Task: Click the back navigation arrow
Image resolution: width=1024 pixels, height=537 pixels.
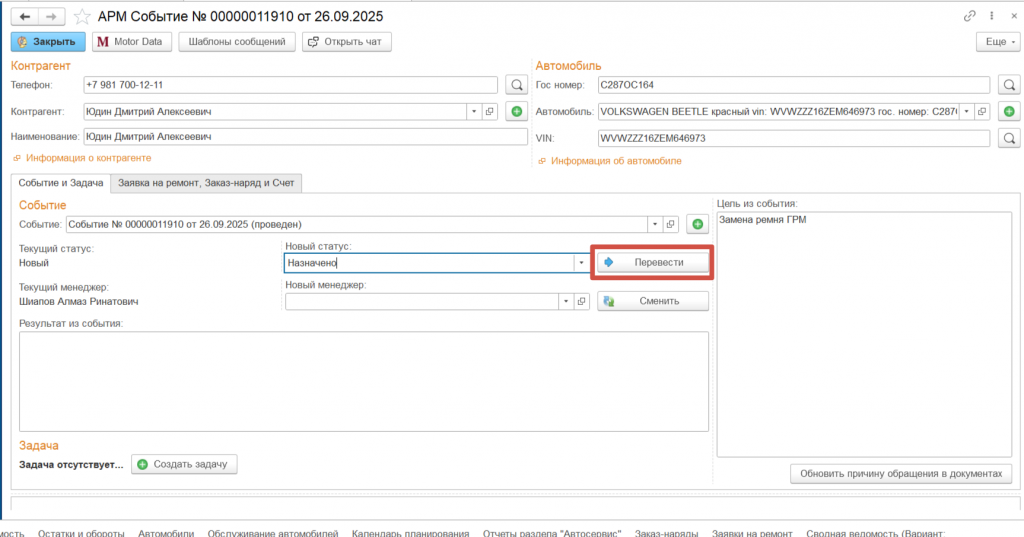Action: pos(25,17)
